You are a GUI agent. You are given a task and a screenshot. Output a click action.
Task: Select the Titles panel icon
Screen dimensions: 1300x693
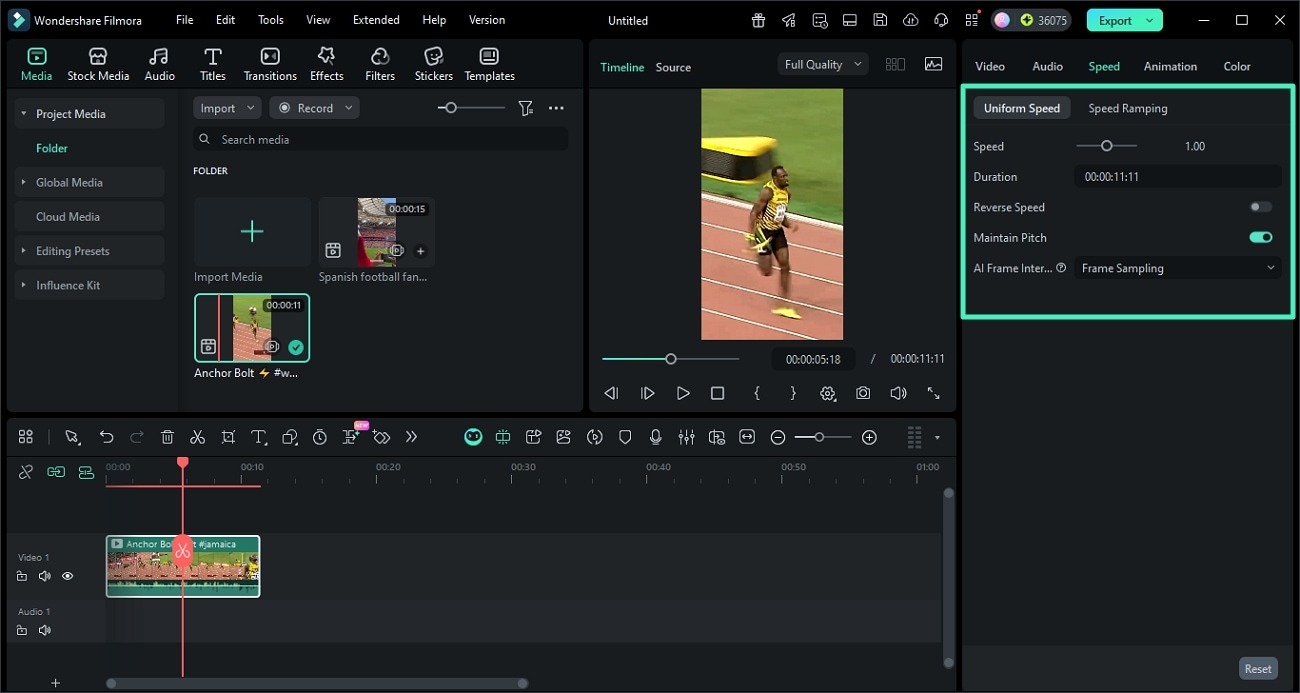(212, 63)
